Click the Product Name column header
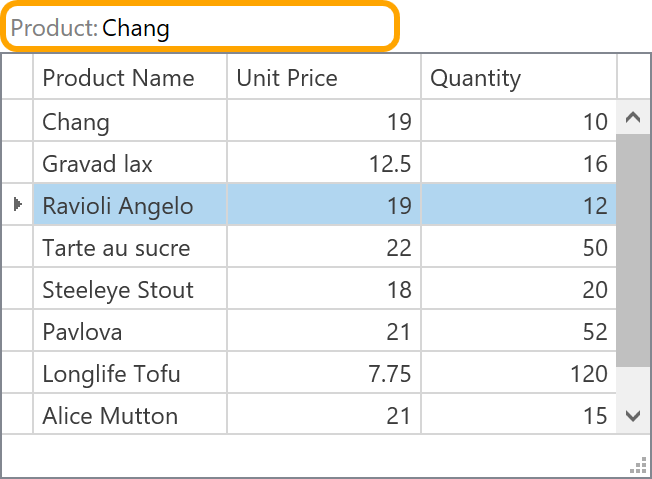Image resolution: width=652 pixels, height=479 pixels. (x=130, y=78)
